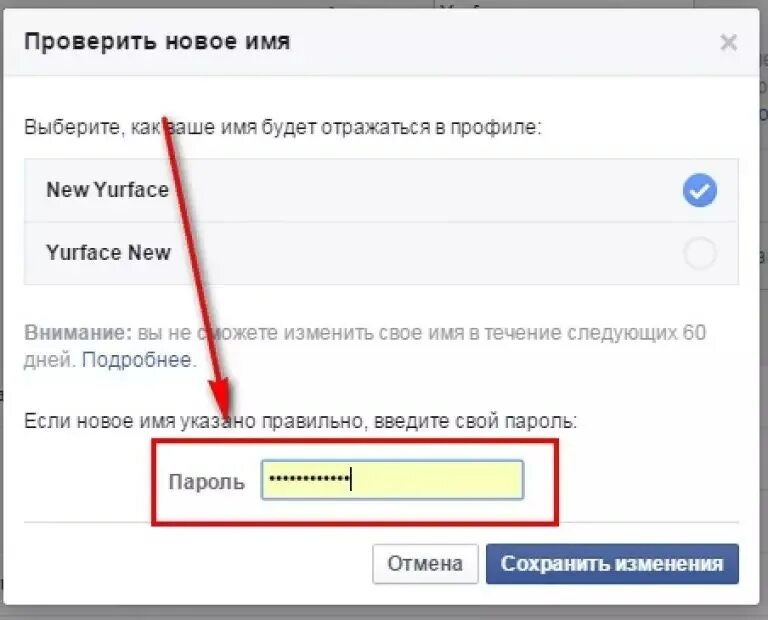
Task: Click the Пароль field label
Action: 207,482
